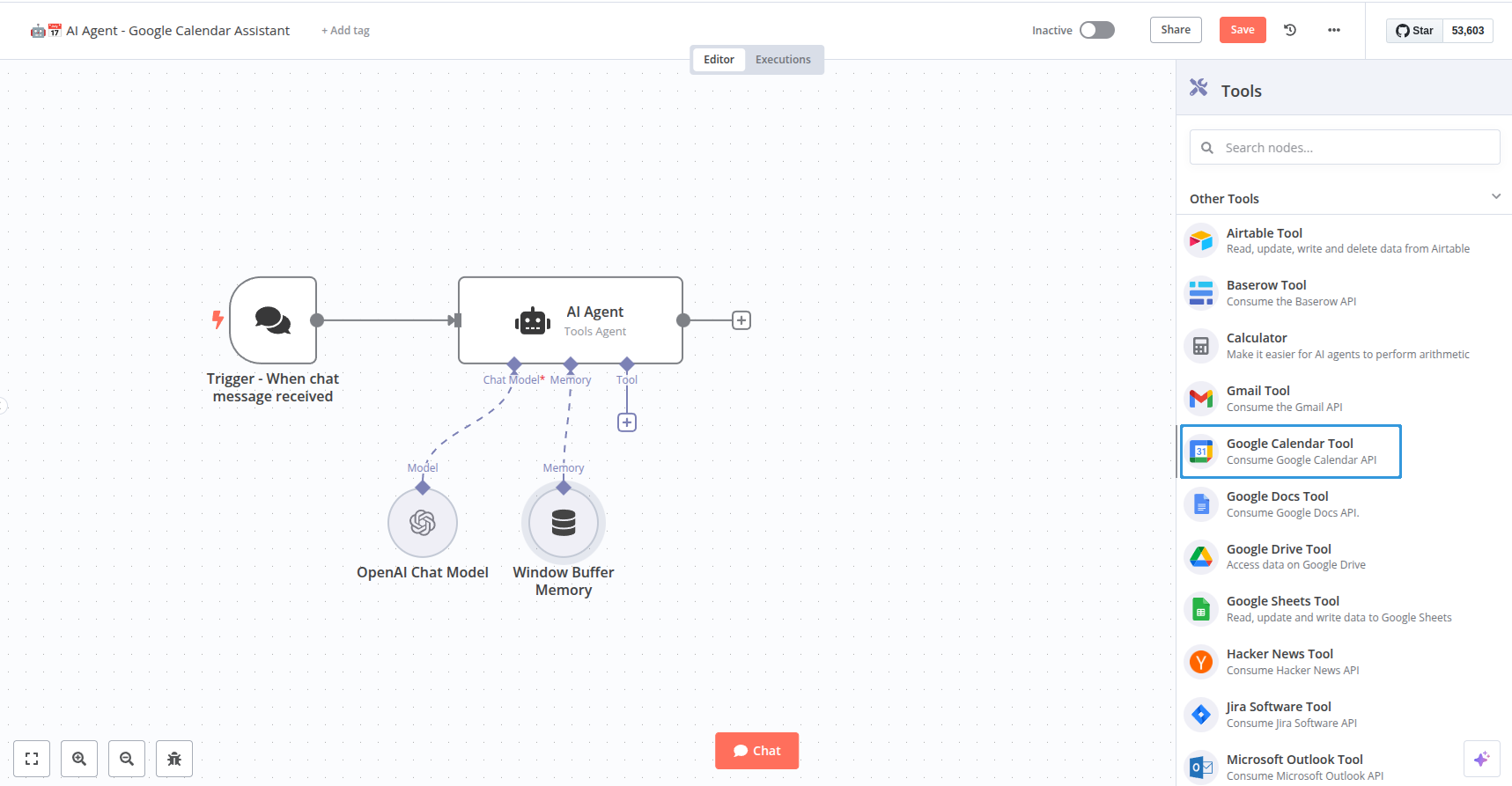Select the Window Buffer Memory node

[x=564, y=523]
